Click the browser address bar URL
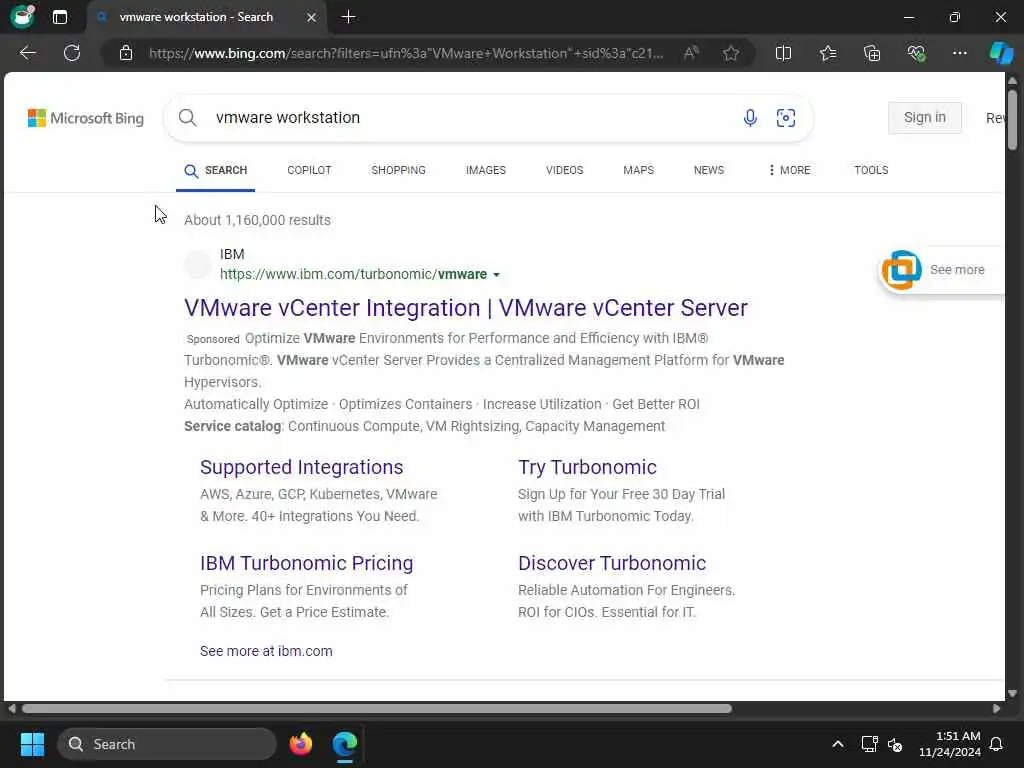 coord(405,53)
